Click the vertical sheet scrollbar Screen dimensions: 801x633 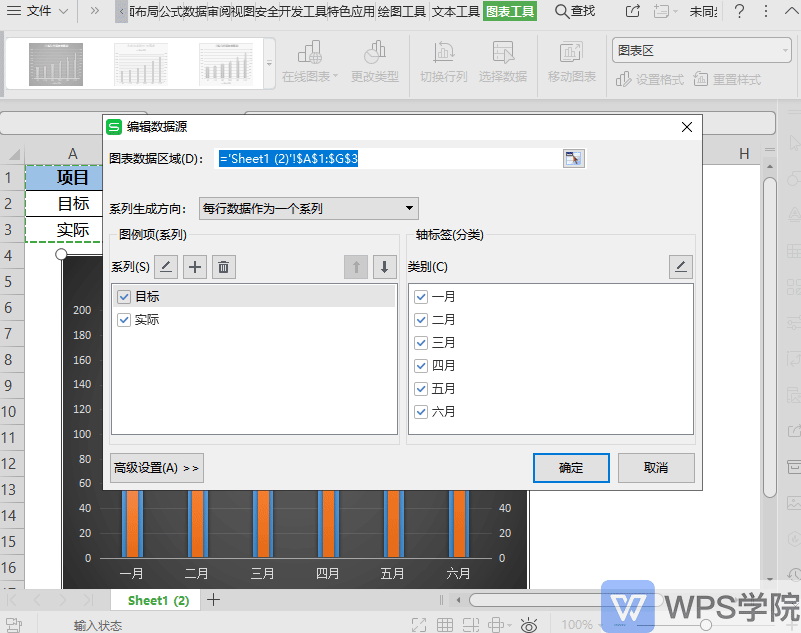tap(770, 337)
